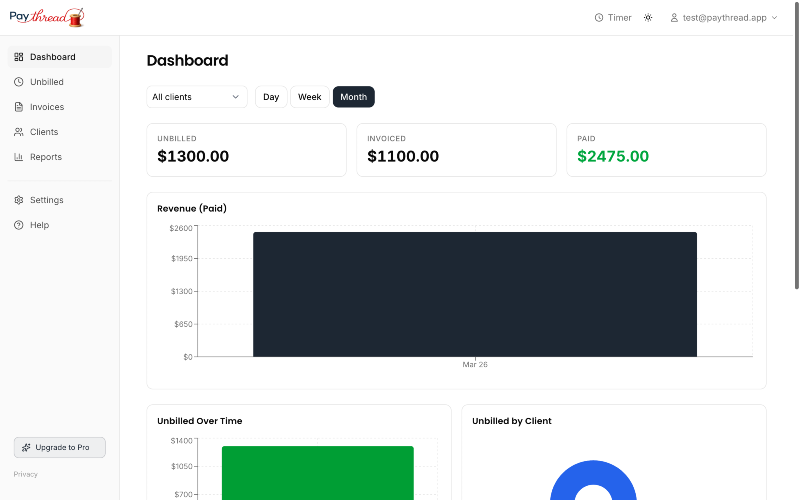Click the Dashboard grid icon in sidebar
Image resolution: width=800 pixels, height=500 pixels.
point(19,57)
